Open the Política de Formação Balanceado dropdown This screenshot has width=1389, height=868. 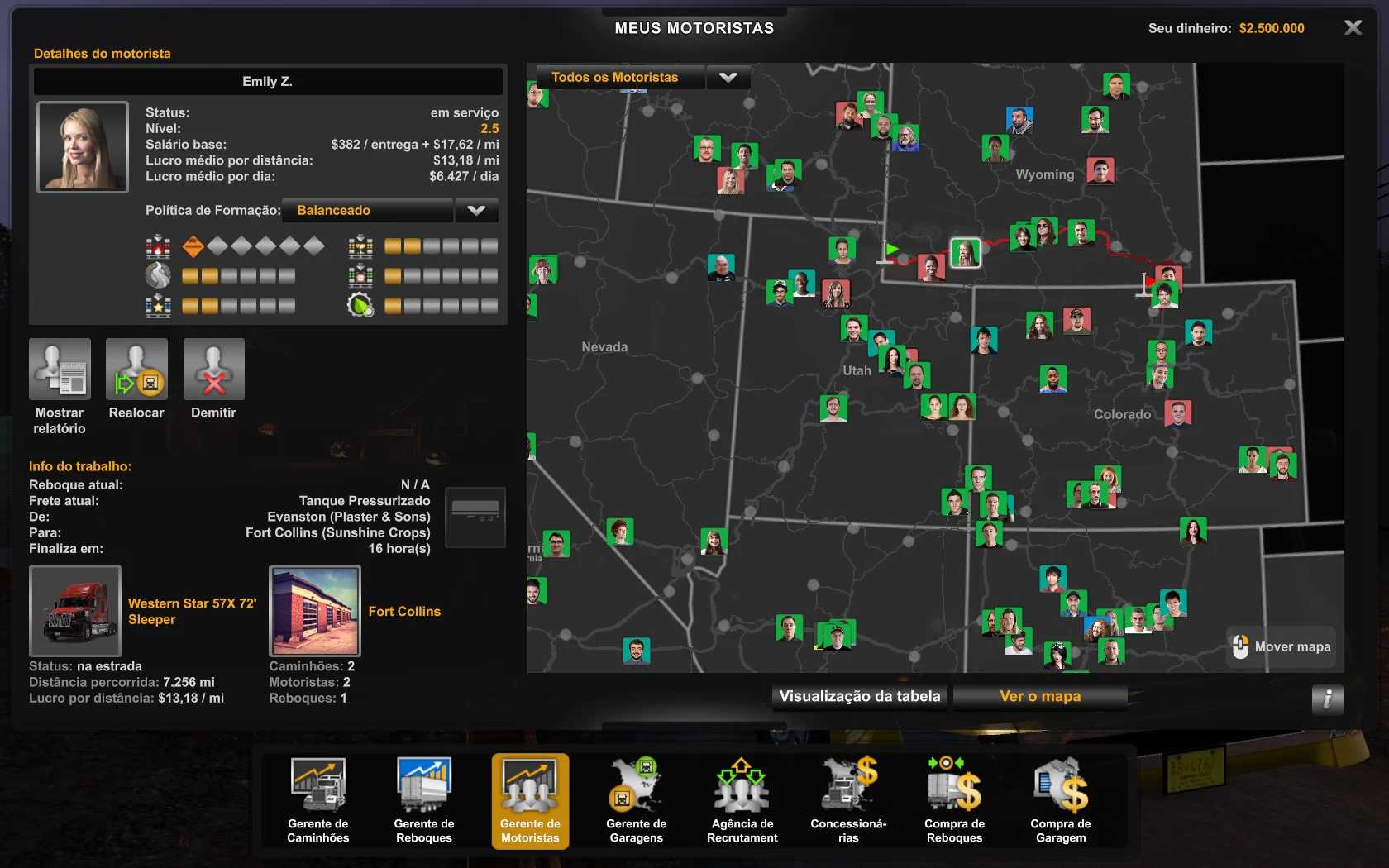pos(475,211)
